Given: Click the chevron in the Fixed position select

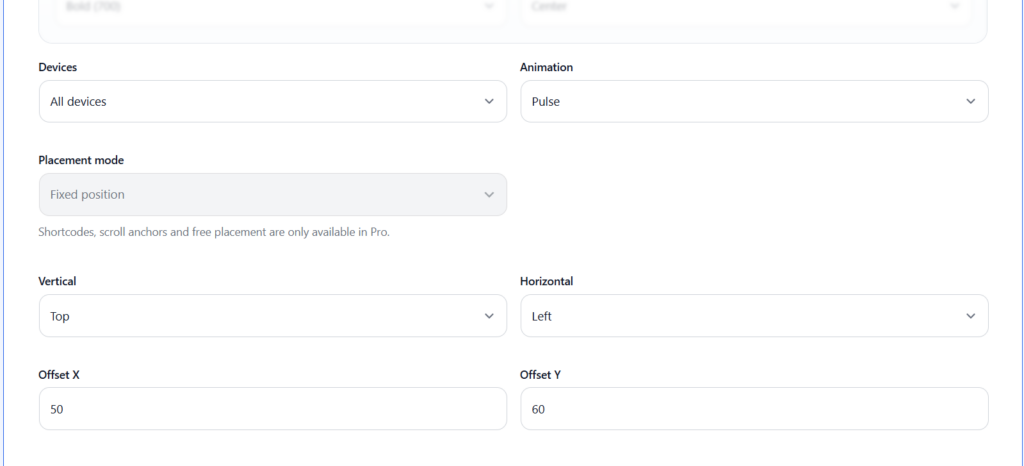Looking at the screenshot, I should click(x=489, y=194).
